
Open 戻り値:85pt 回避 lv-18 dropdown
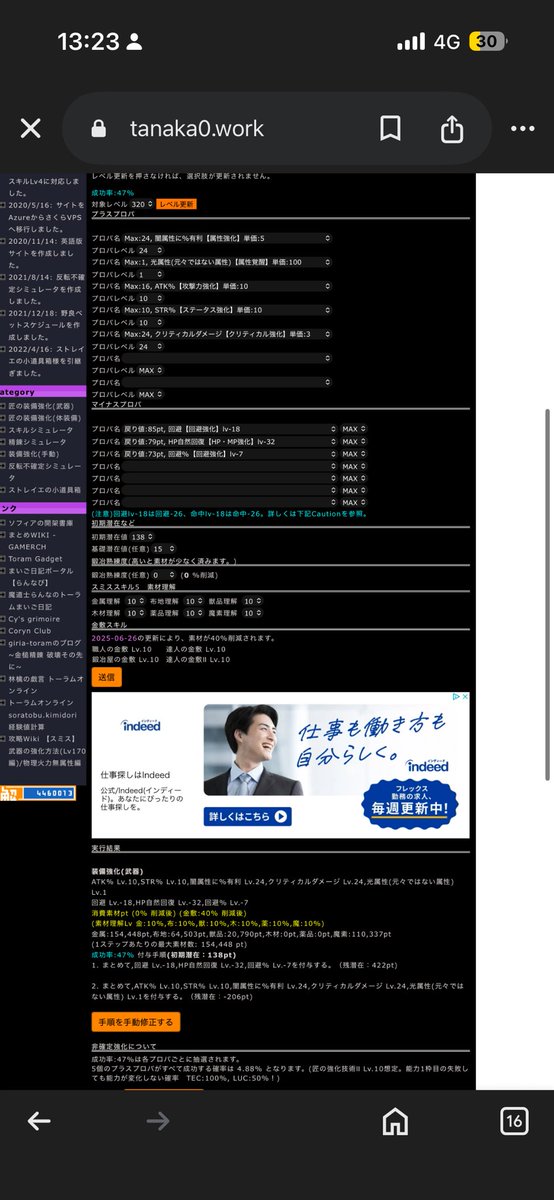coord(229,429)
